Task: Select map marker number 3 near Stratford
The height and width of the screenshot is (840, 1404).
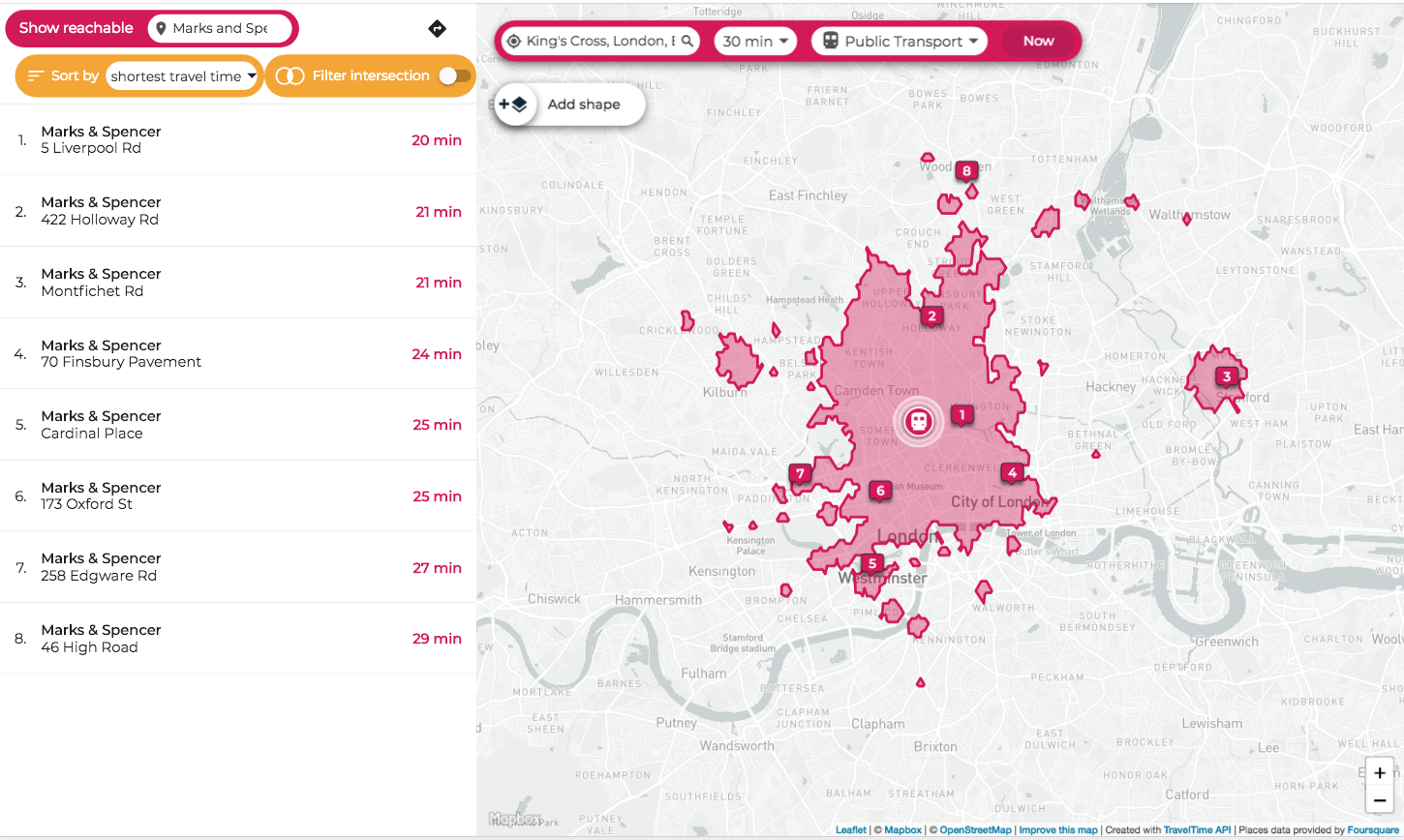Action: click(x=1227, y=377)
